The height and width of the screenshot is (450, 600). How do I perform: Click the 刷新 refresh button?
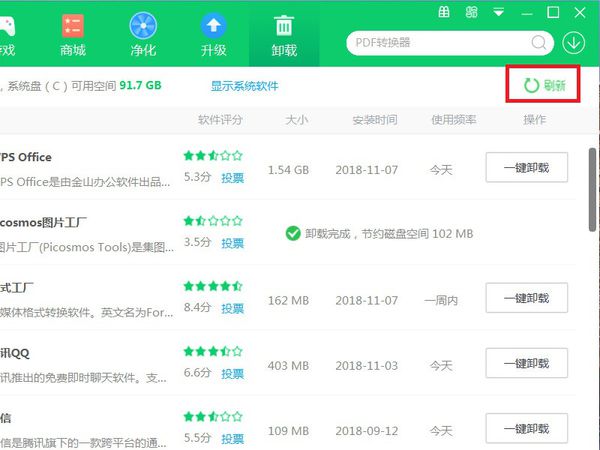544,85
